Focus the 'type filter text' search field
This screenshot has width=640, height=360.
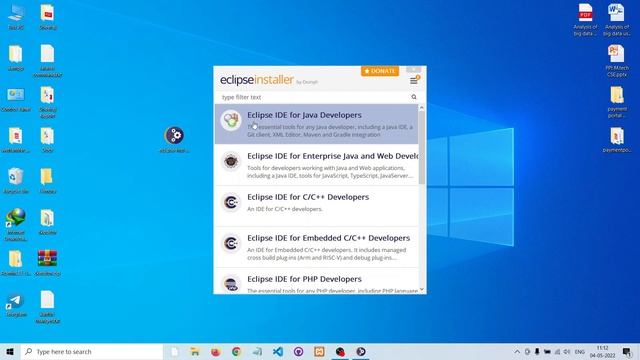coord(314,97)
